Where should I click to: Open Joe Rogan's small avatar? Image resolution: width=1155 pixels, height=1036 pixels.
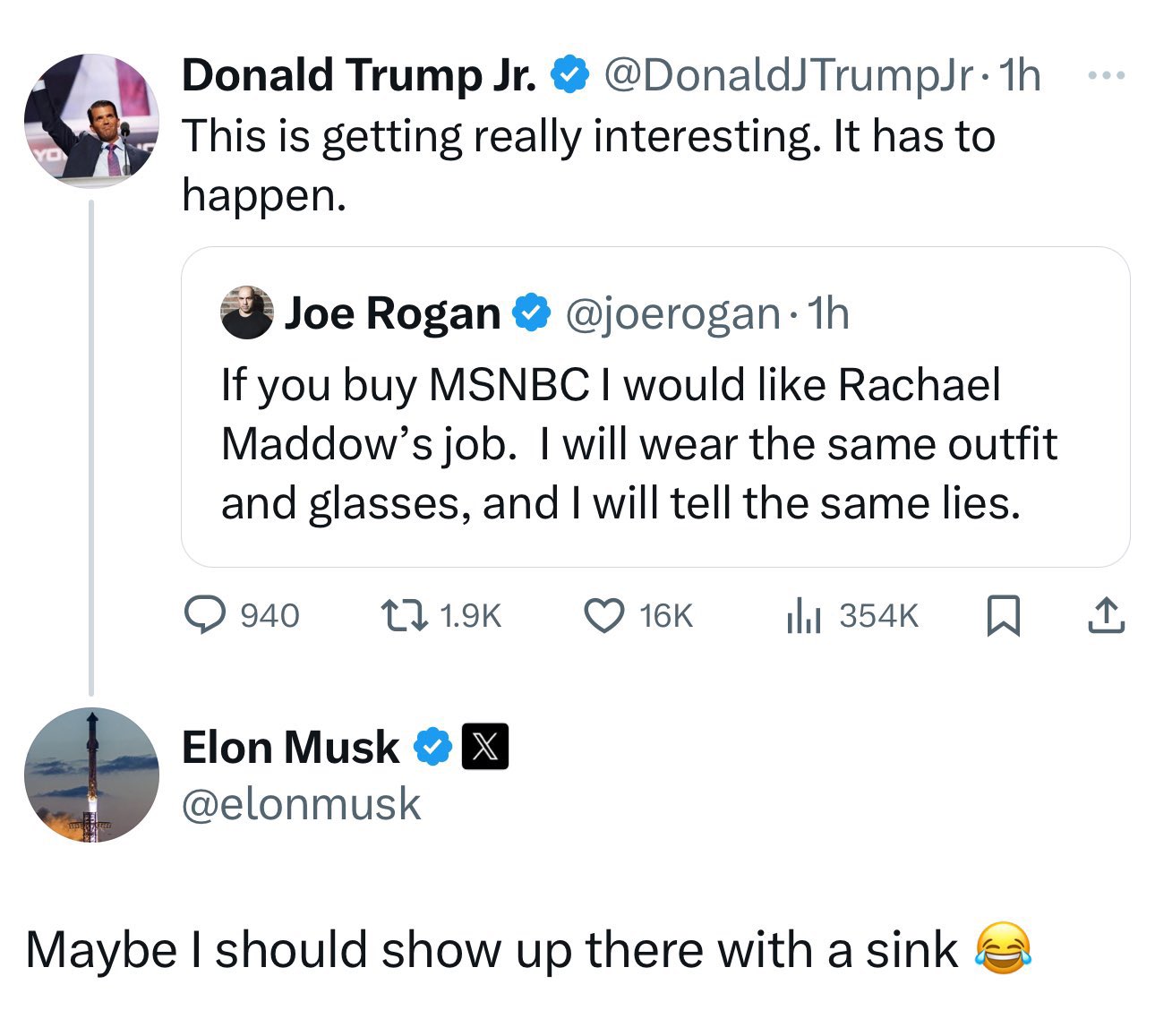pos(246,313)
